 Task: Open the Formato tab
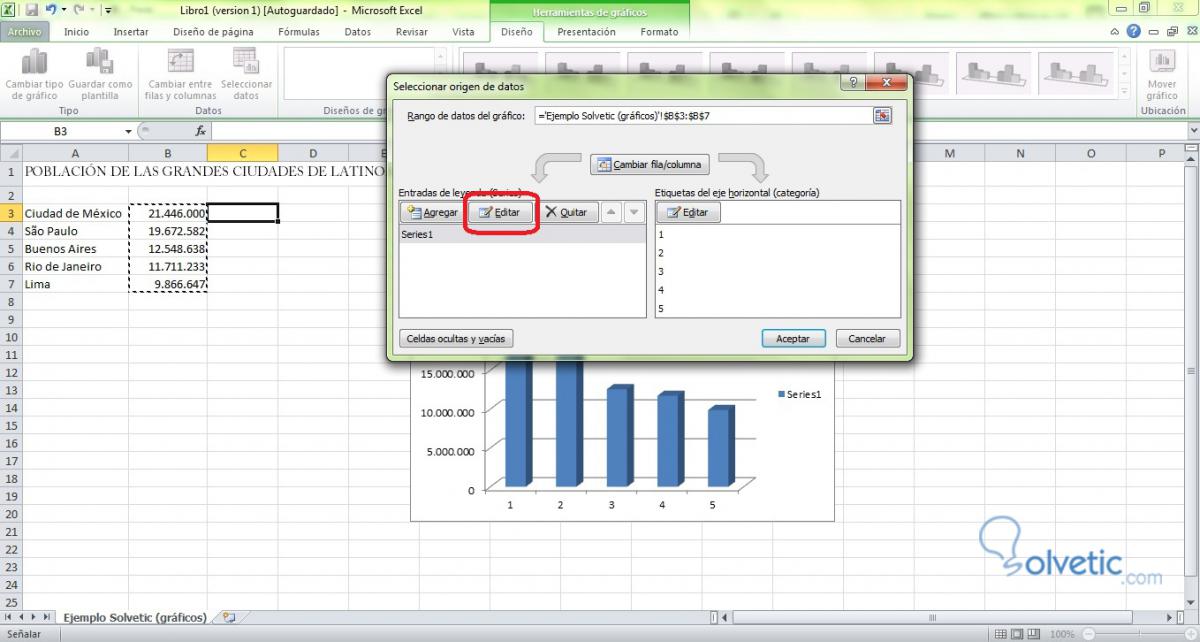660,32
